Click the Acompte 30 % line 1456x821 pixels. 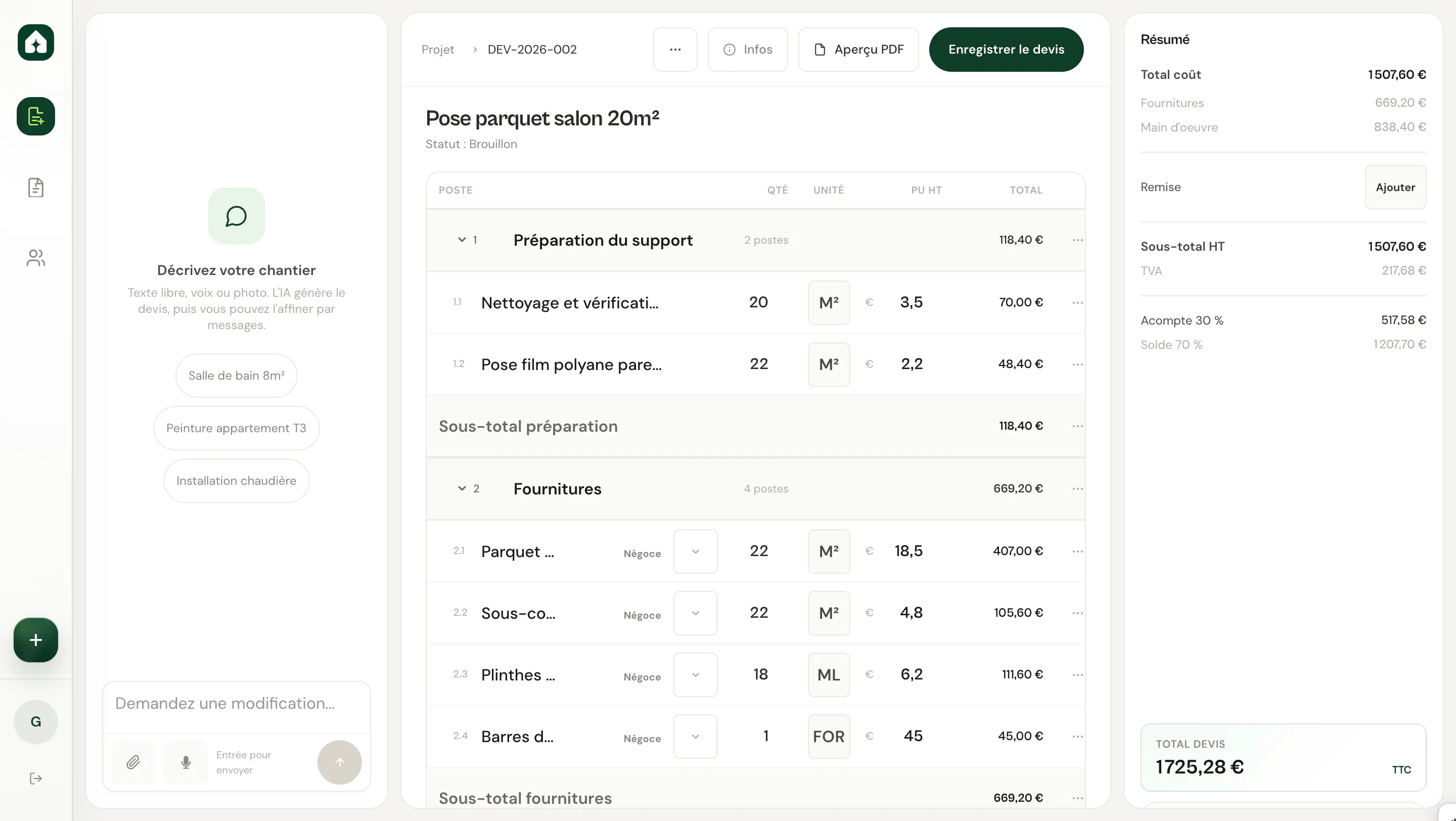pos(1283,321)
